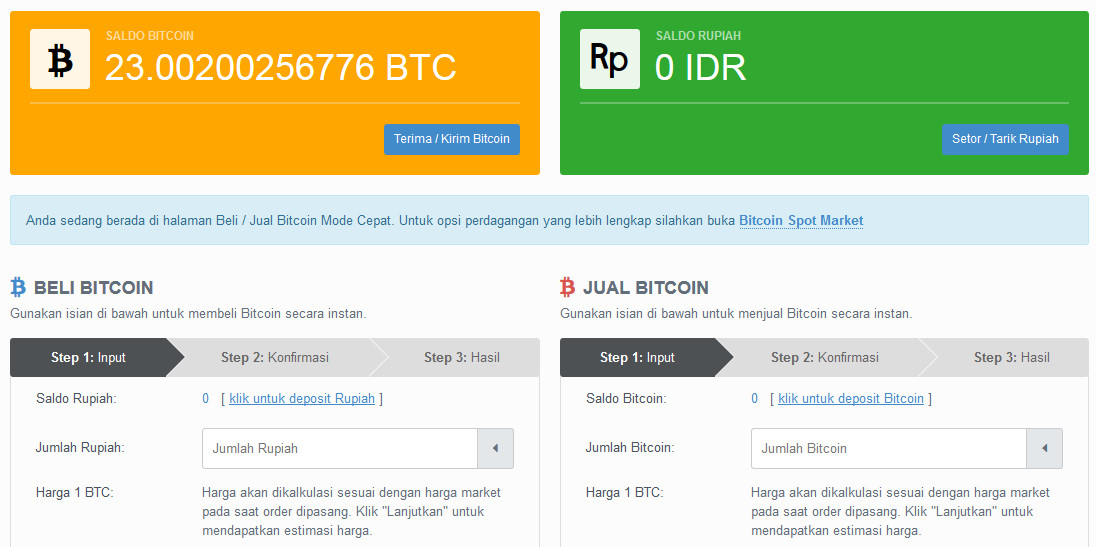1096x547 pixels.
Task: Click the Rp rupiah logo icon
Action: pos(610,59)
